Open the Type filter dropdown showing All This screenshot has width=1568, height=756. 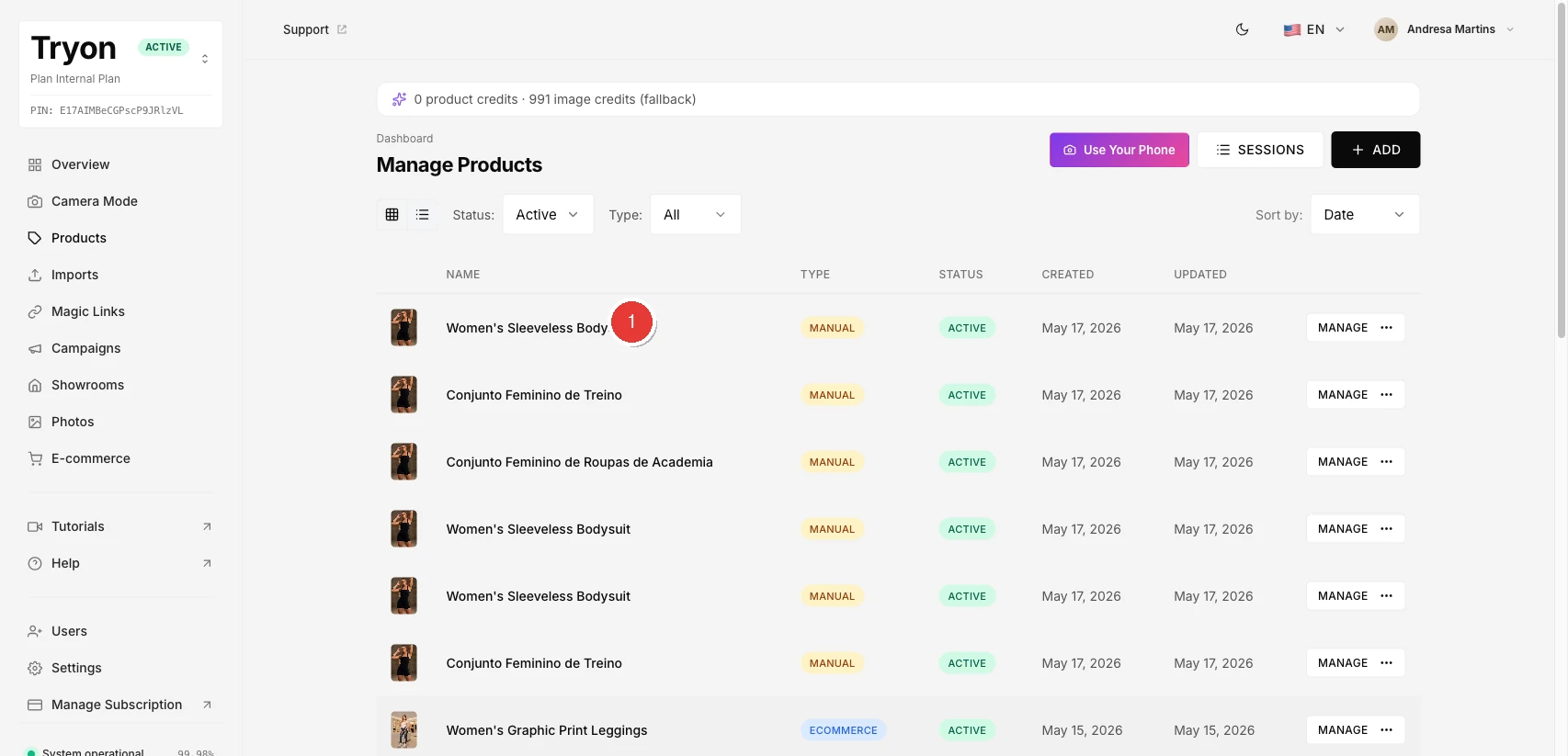tap(695, 214)
